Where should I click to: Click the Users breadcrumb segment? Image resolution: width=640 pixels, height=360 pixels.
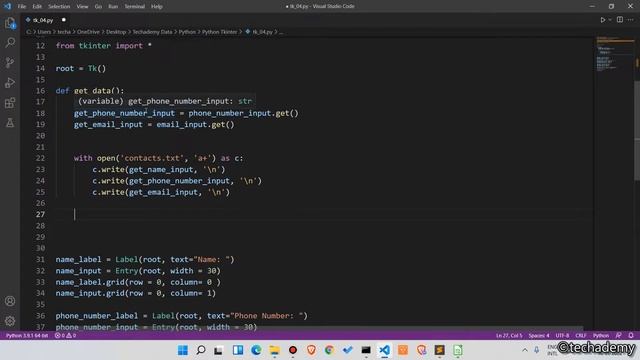click(44, 32)
